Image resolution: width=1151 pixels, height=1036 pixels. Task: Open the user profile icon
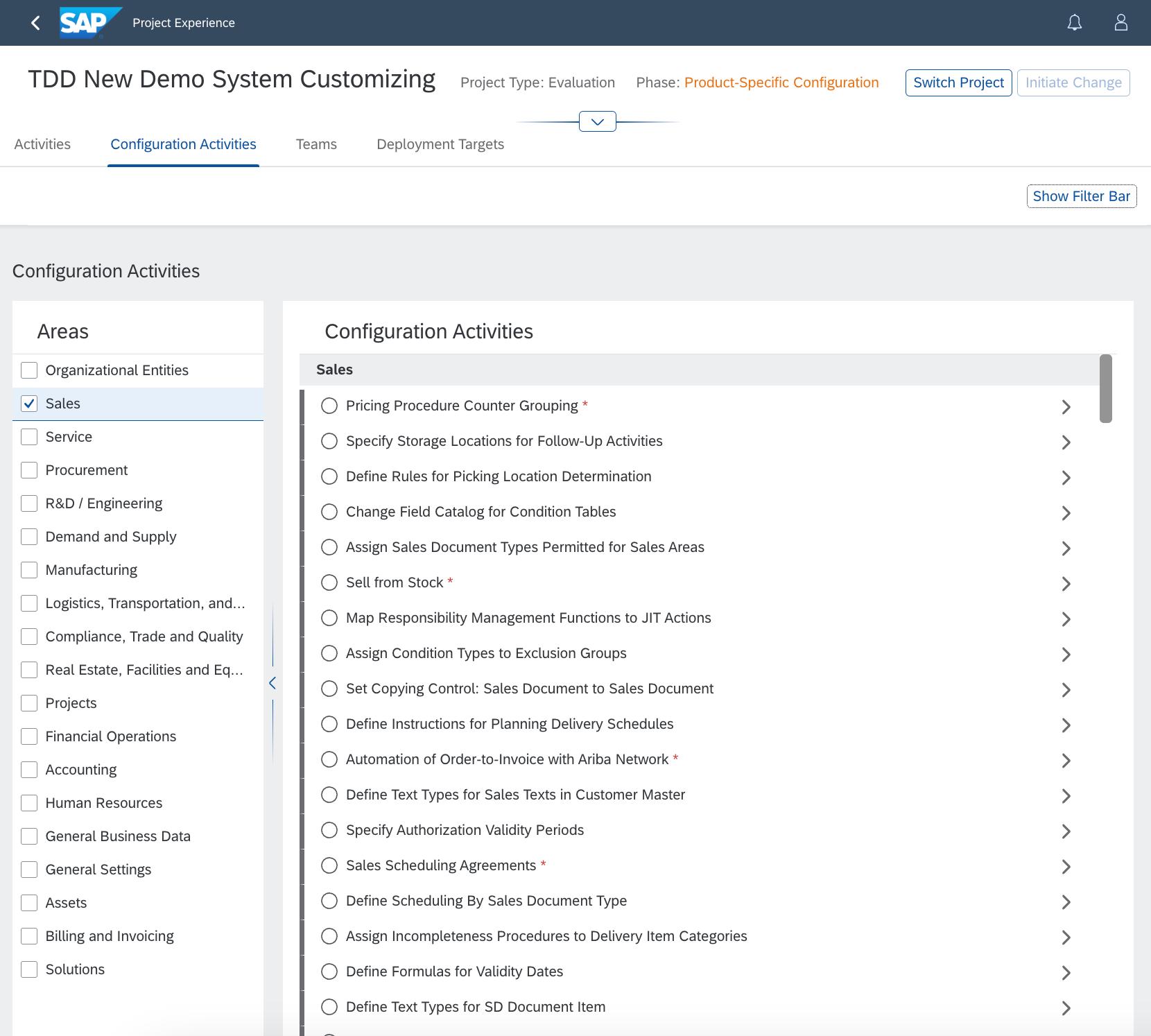[1120, 23]
